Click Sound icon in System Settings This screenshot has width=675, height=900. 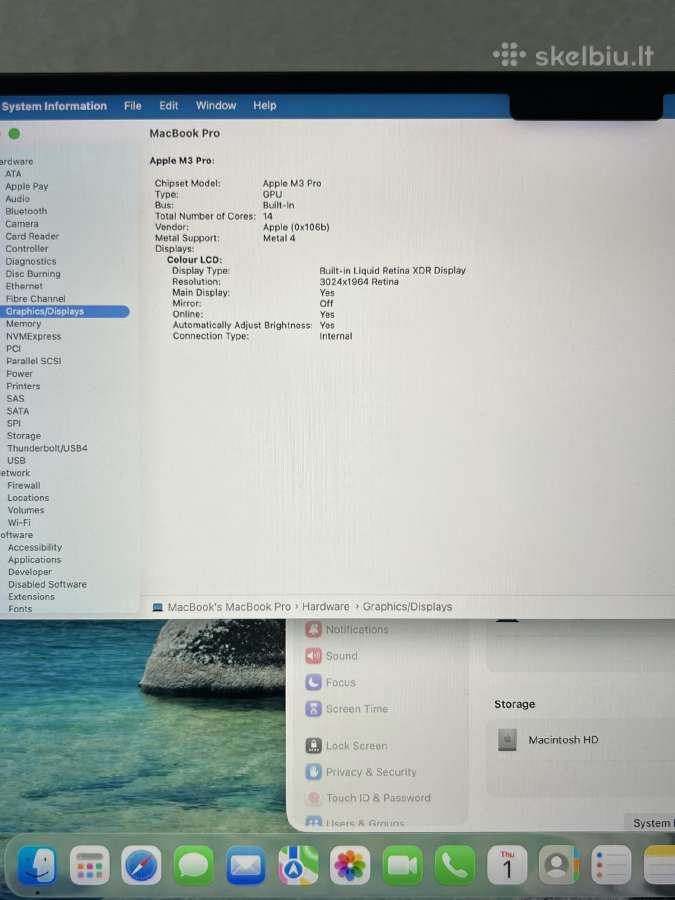313,655
